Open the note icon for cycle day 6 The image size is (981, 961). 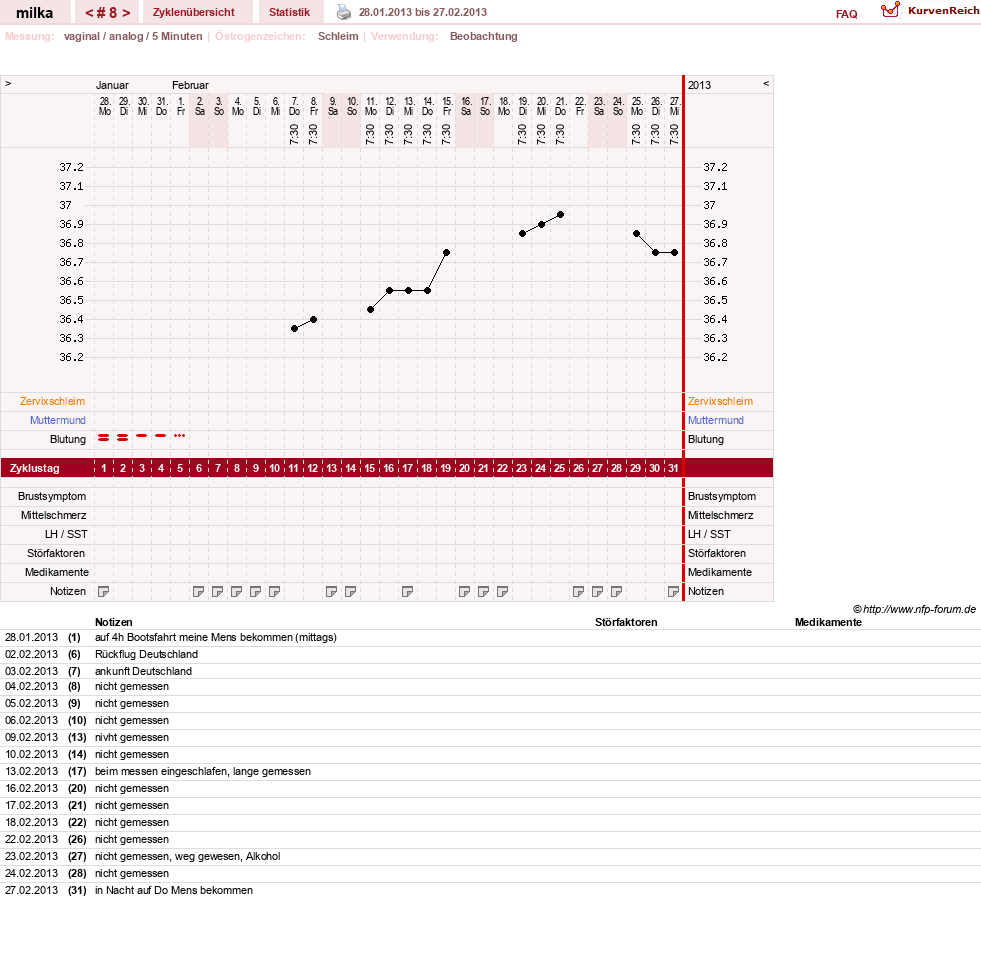tap(198, 591)
